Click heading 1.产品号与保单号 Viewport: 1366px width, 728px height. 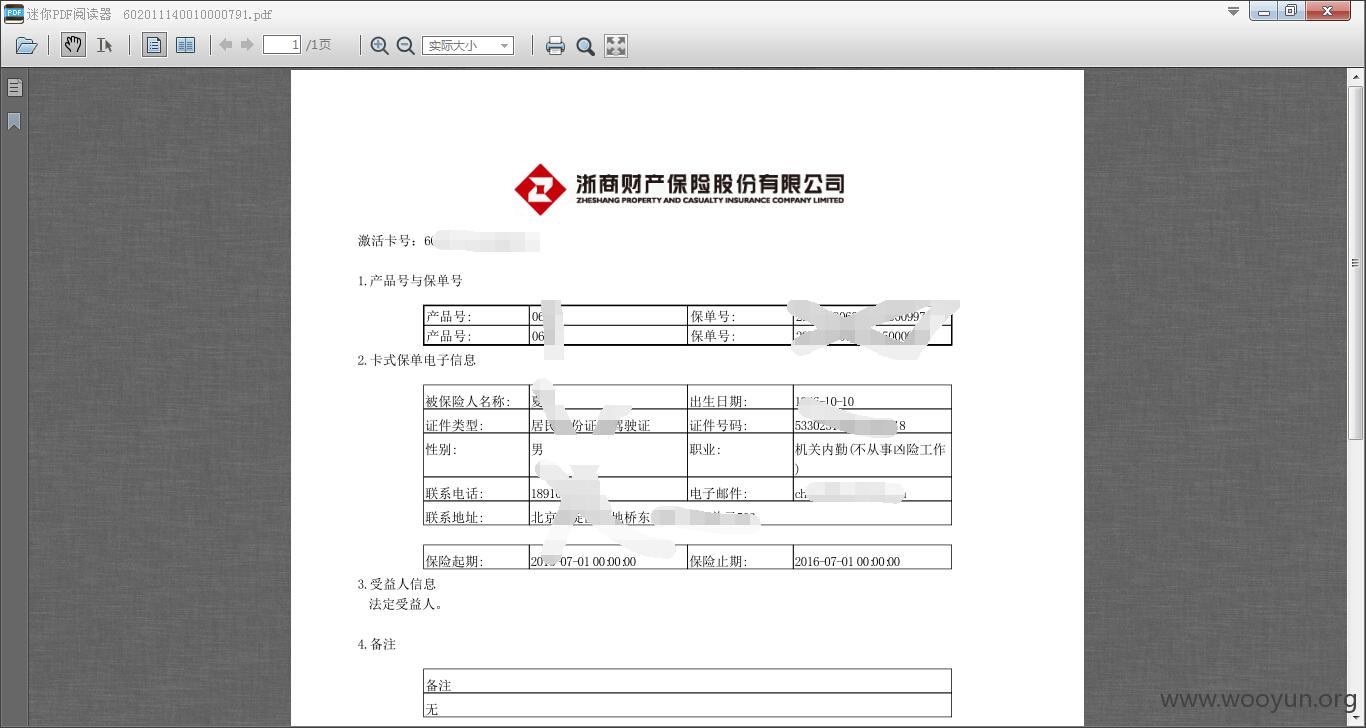pyautogui.click(x=410, y=281)
